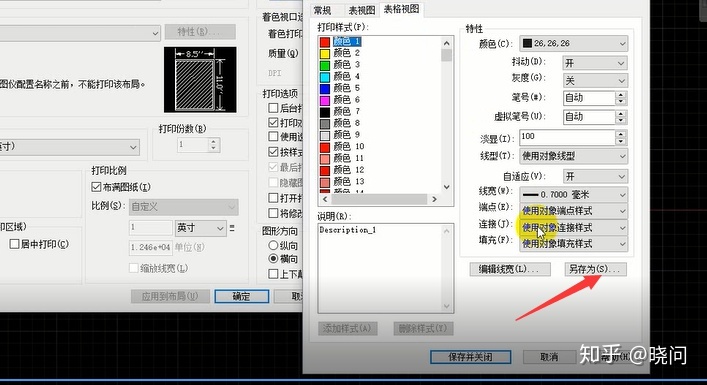Pick plot style 颜色 5
Viewport: 707px width, 385px height.
click(346, 88)
